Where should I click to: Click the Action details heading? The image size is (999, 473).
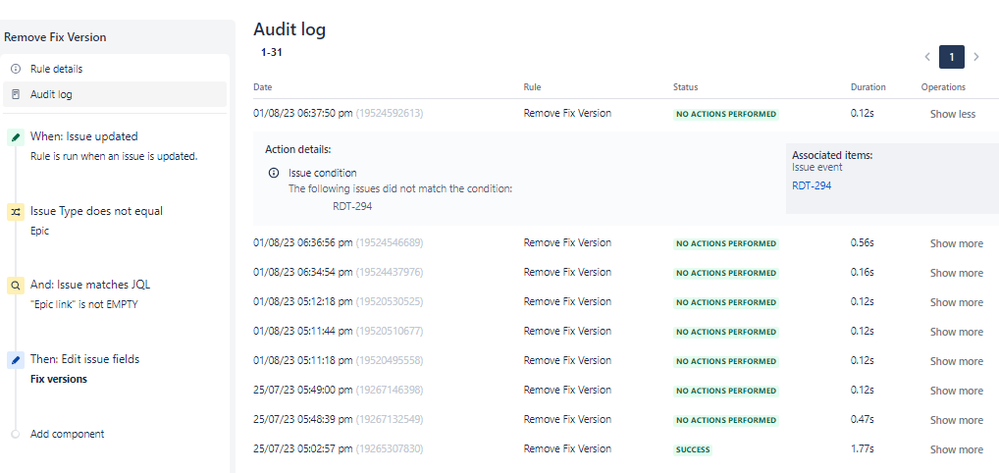[x=298, y=150]
